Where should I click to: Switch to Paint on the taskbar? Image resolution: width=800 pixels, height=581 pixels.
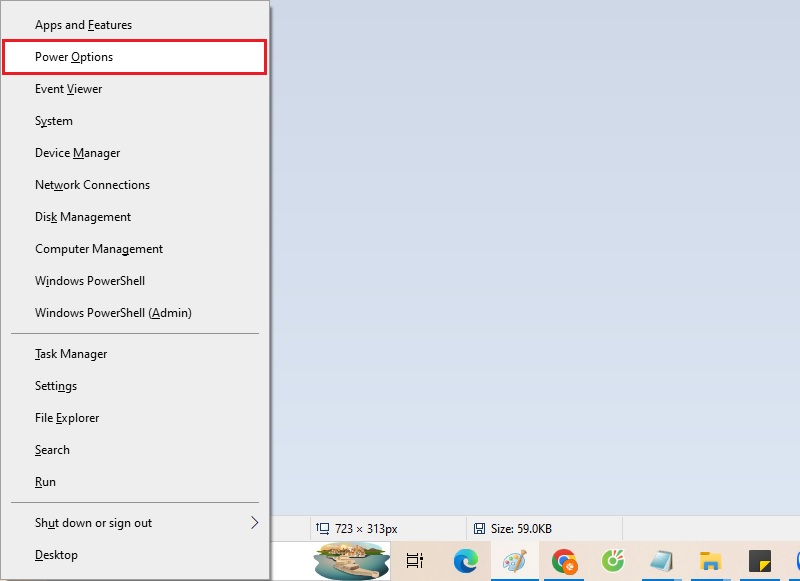(x=514, y=561)
